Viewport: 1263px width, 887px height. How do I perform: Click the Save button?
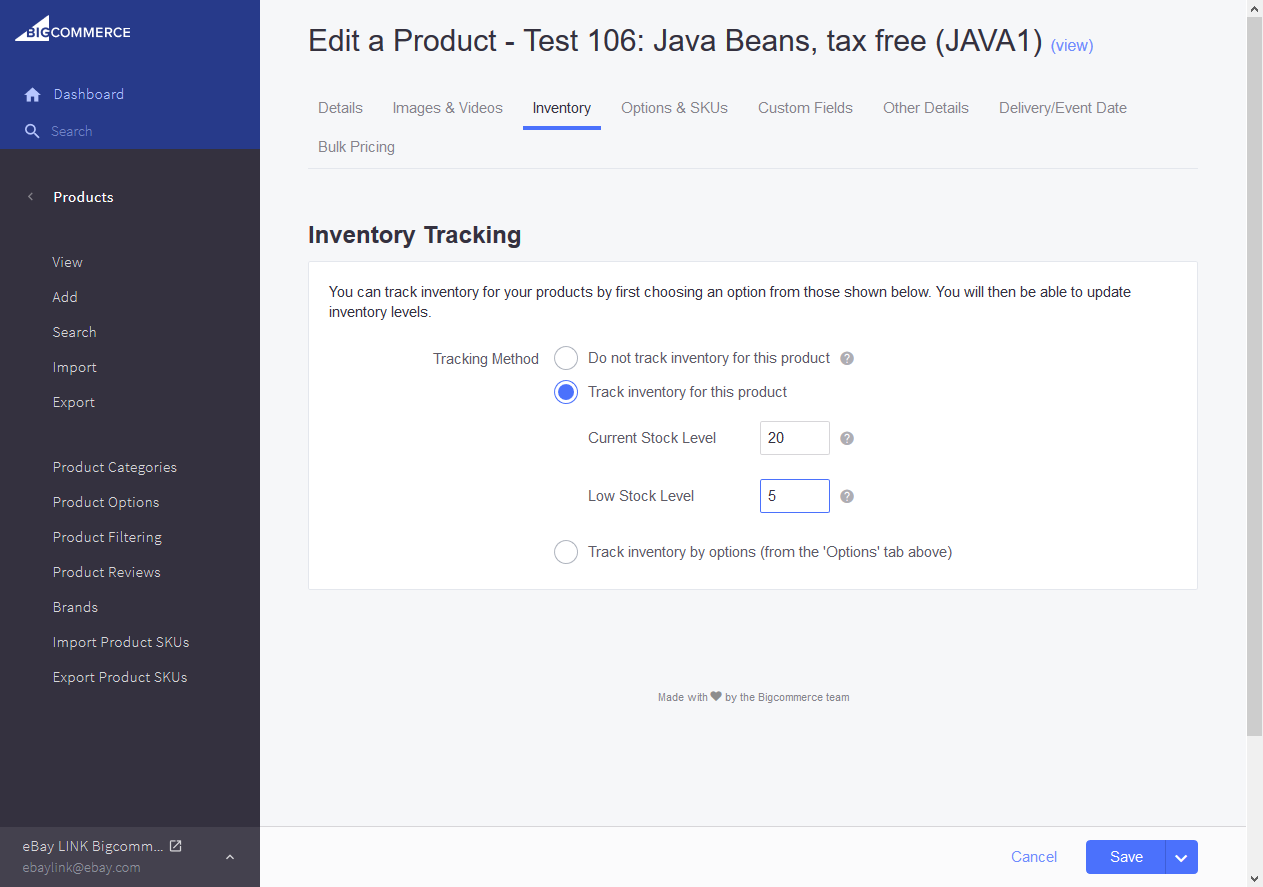pyautogui.click(x=1126, y=857)
